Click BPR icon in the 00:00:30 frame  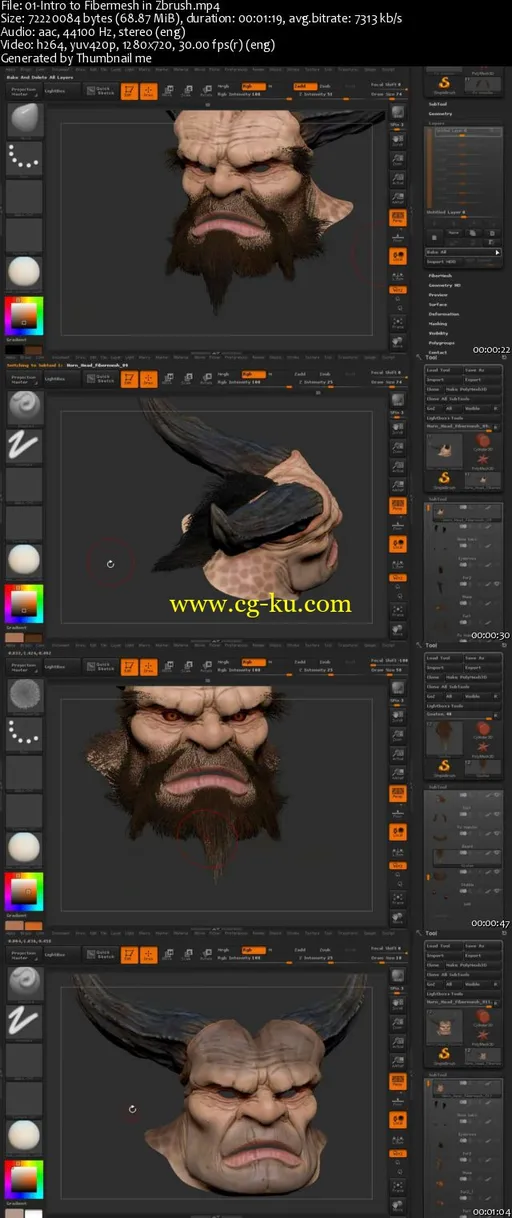point(398,399)
